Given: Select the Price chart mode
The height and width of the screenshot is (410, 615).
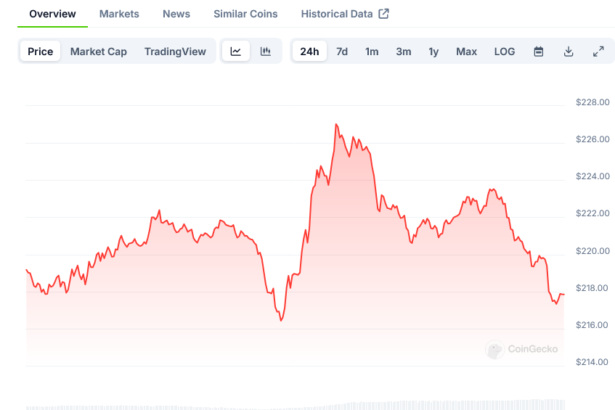Looking at the screenshot, I should tap(41, 51).
